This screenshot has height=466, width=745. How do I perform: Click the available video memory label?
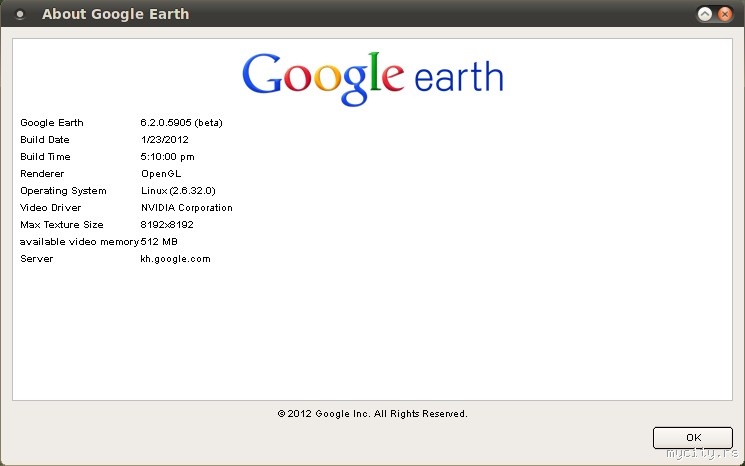[x=79, y=242]
